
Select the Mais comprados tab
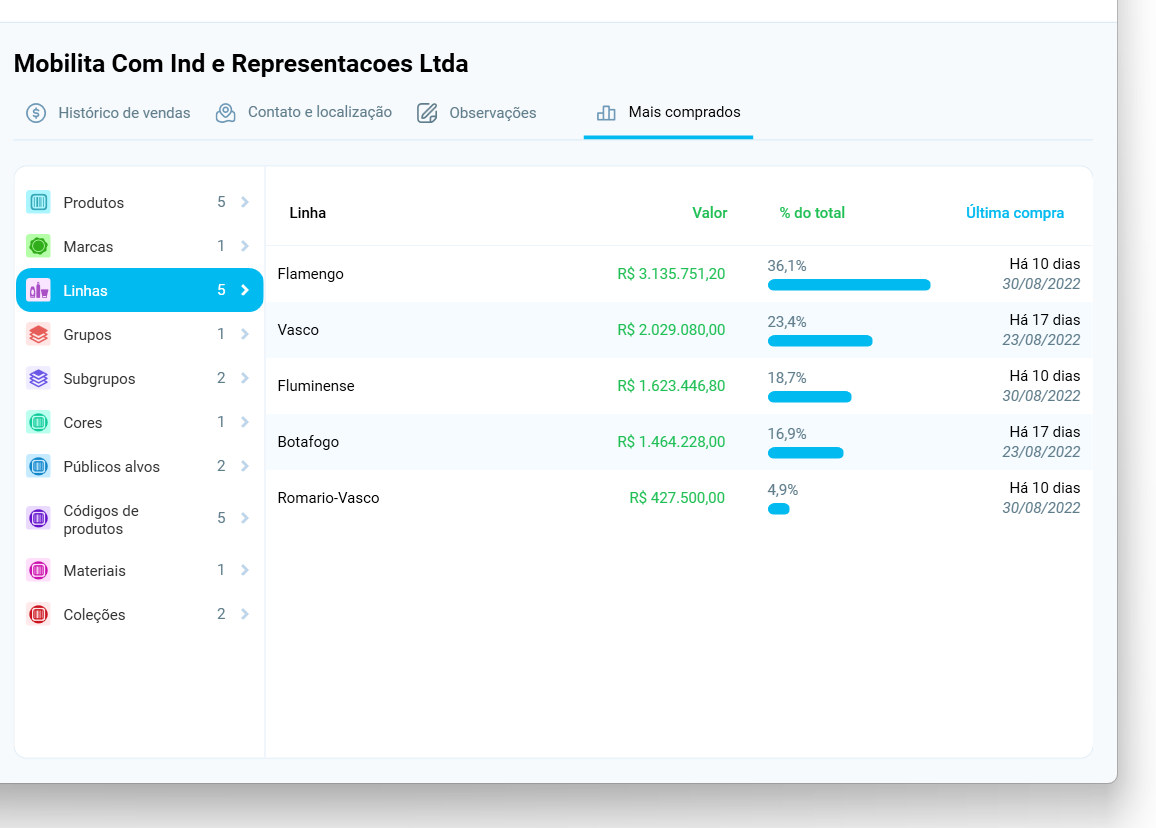coord(668,113)
